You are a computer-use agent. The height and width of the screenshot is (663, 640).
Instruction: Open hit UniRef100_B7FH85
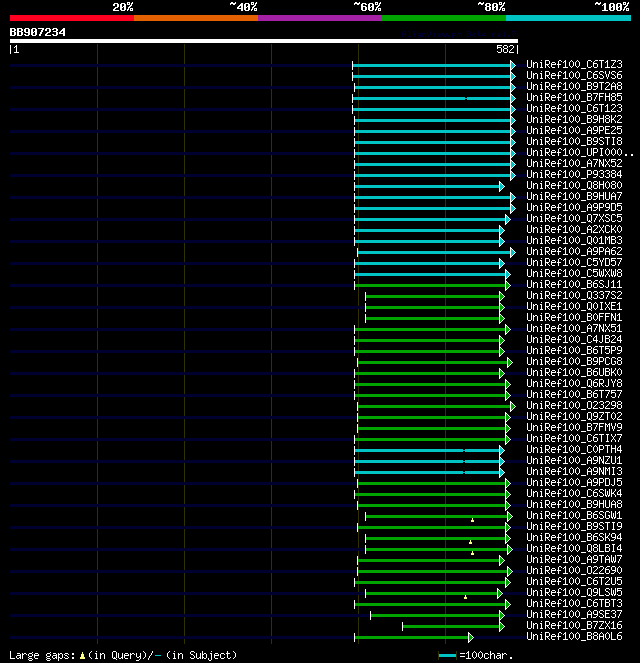[x=574, y=97]
